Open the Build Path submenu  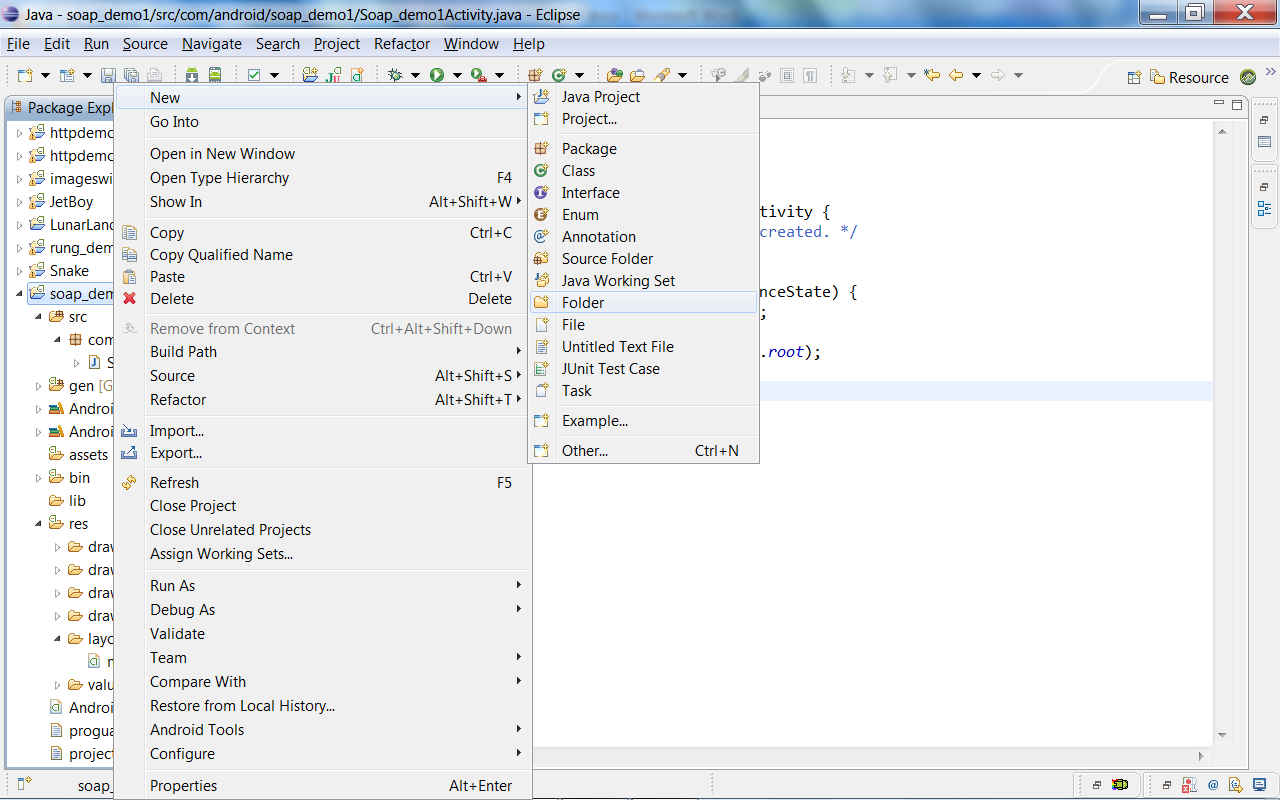(x=322, y=352)
